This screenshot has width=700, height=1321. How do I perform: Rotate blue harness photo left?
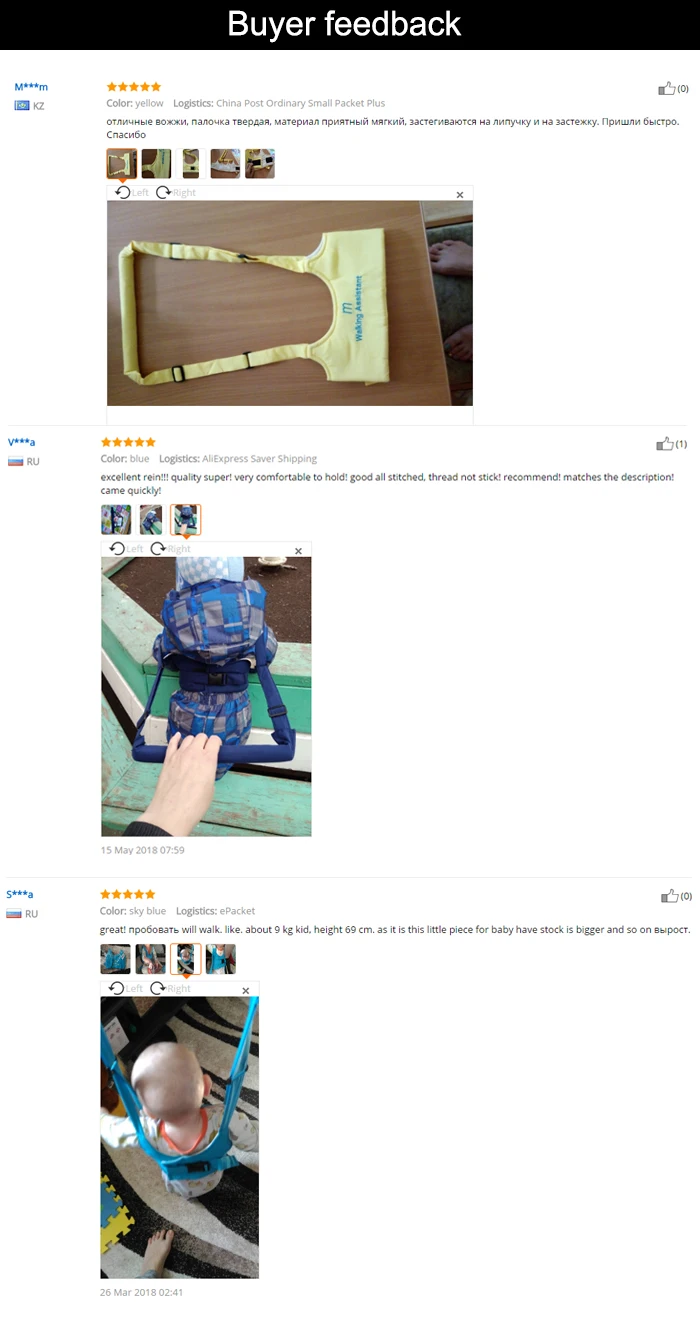[x=126, y=548]
